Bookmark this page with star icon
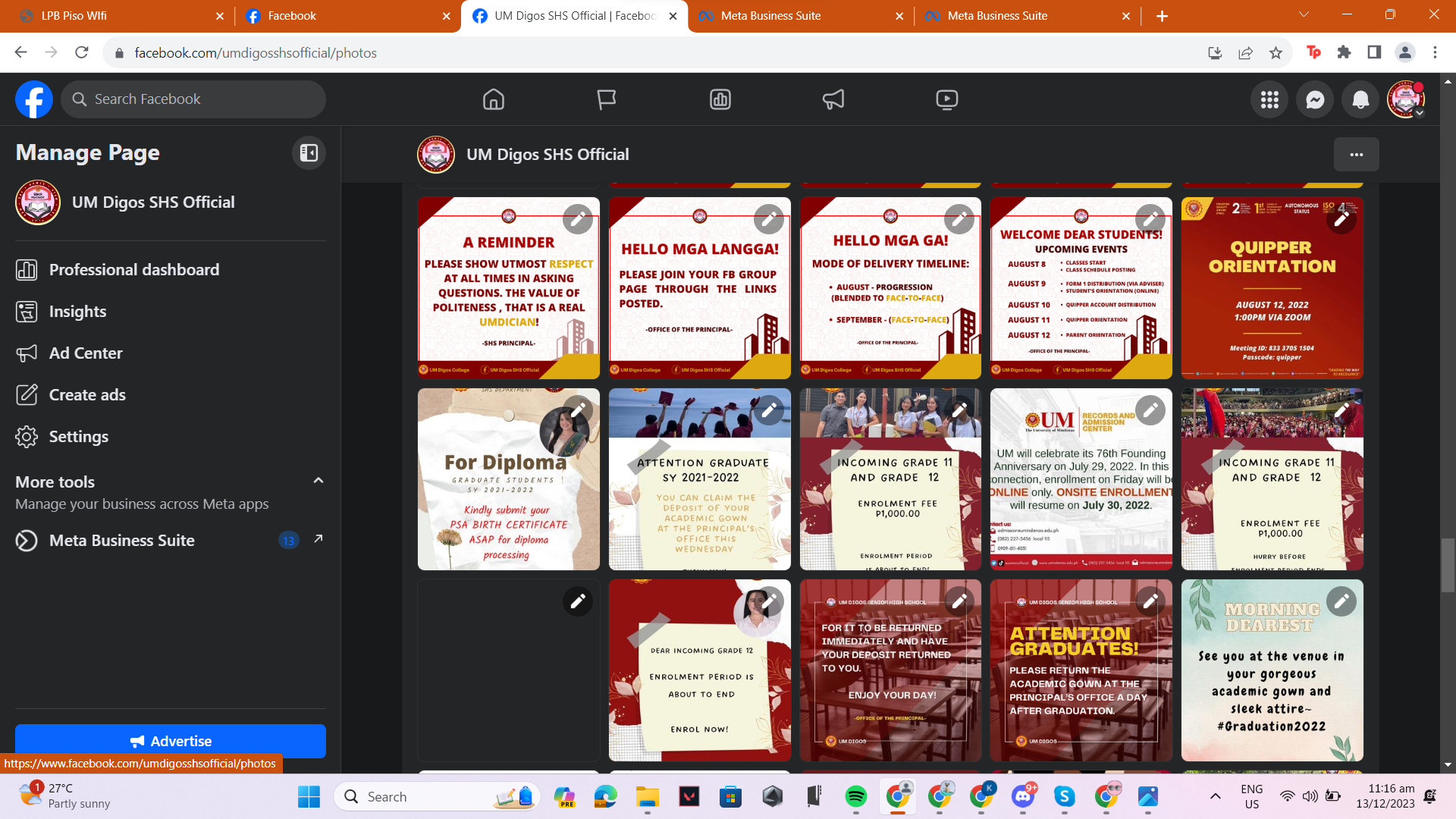The image size is (1456, 819). point(1276,52)
